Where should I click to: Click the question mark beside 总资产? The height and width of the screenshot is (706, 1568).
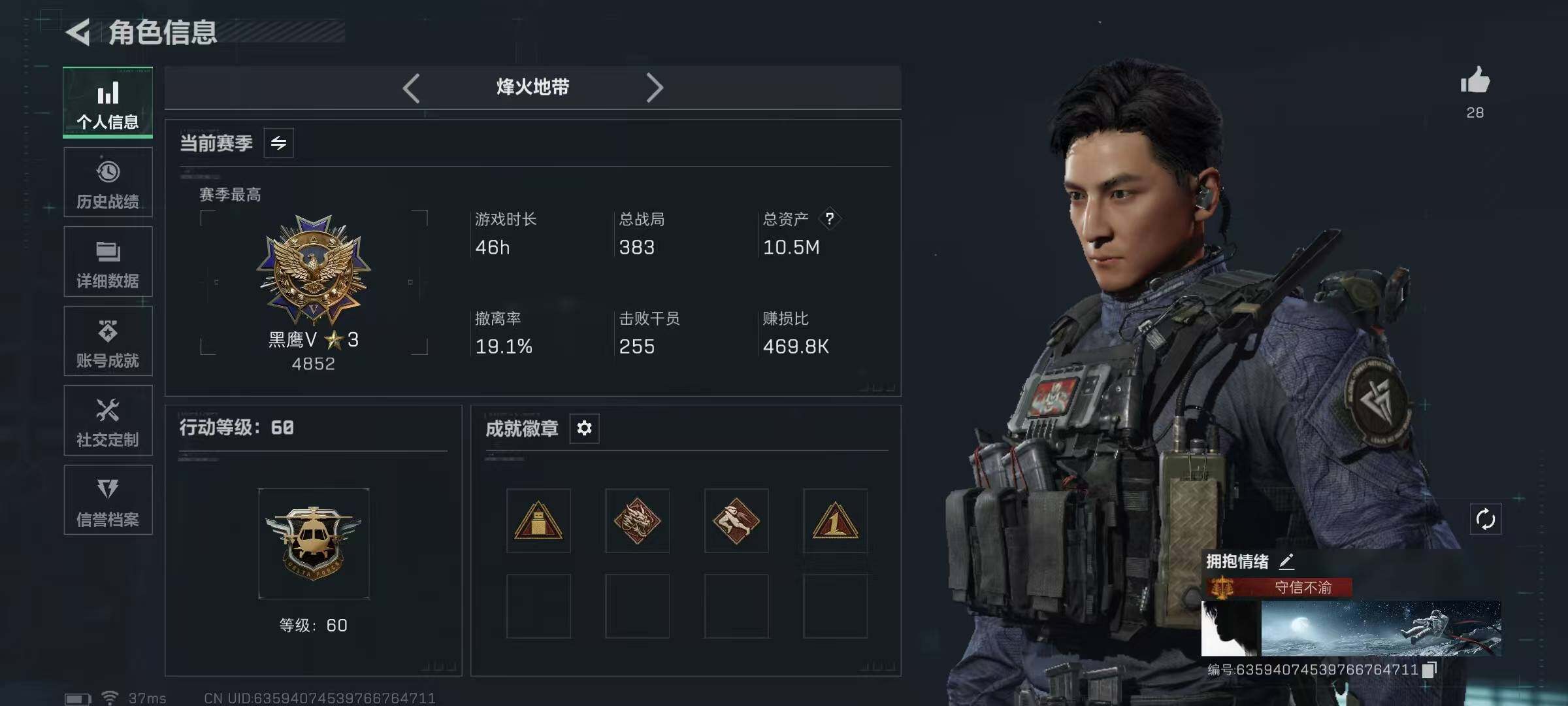(x=829, y=218)
